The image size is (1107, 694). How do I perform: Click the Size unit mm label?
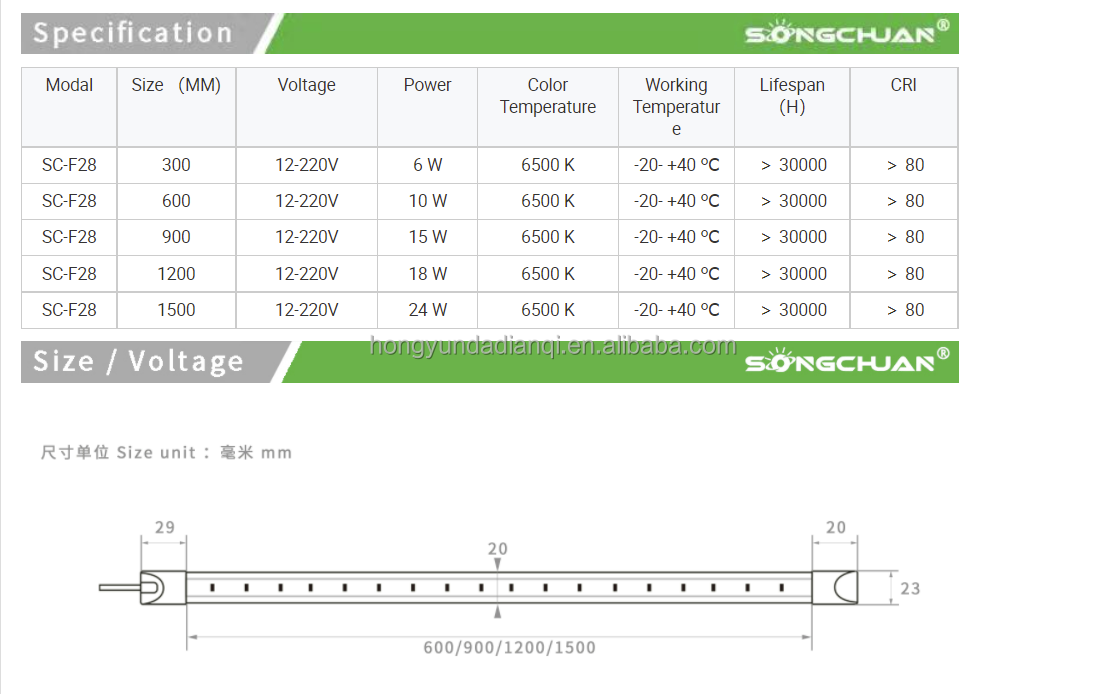click(166, 453)
